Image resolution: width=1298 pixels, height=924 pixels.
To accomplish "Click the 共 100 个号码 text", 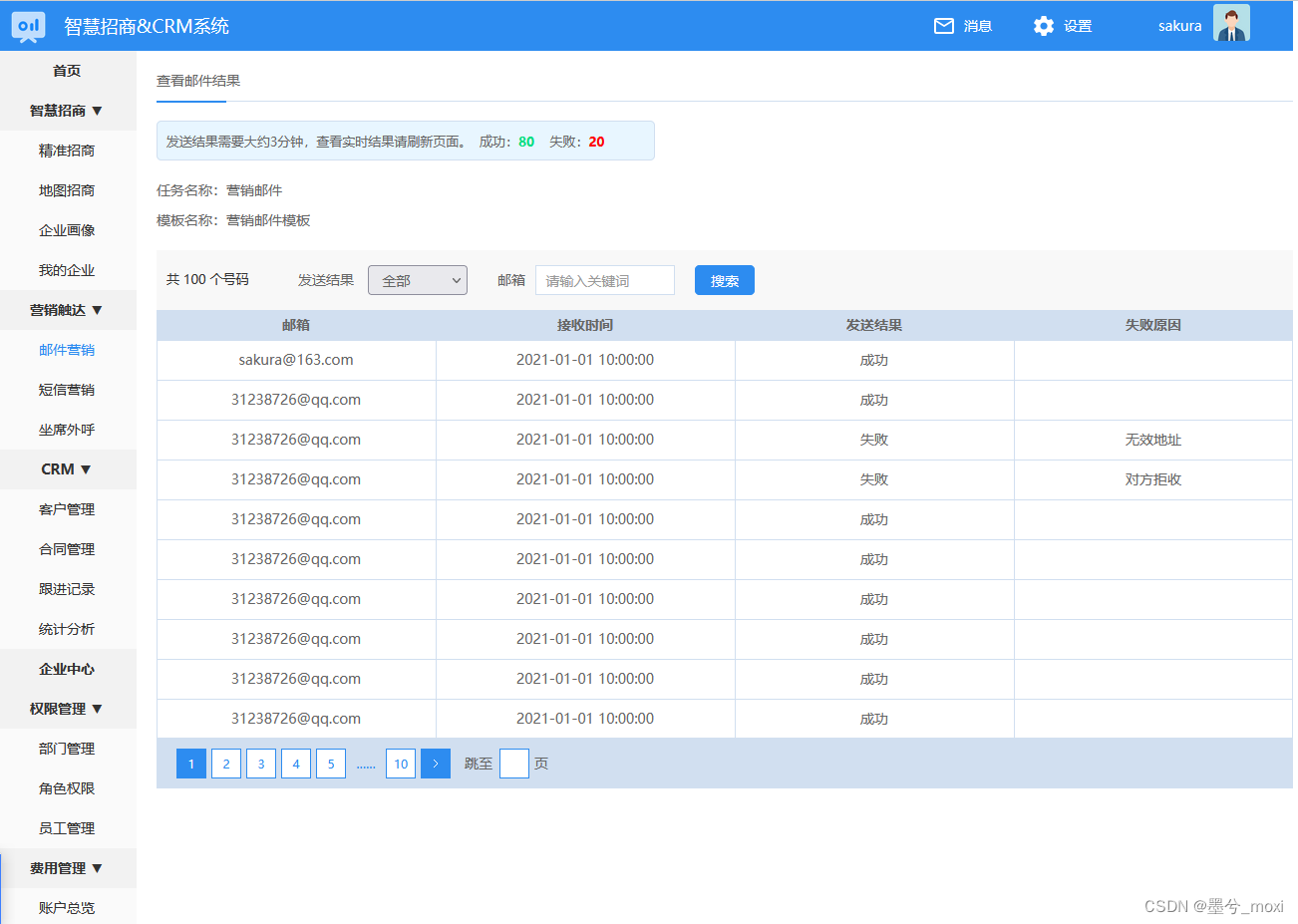I will 207,279.
